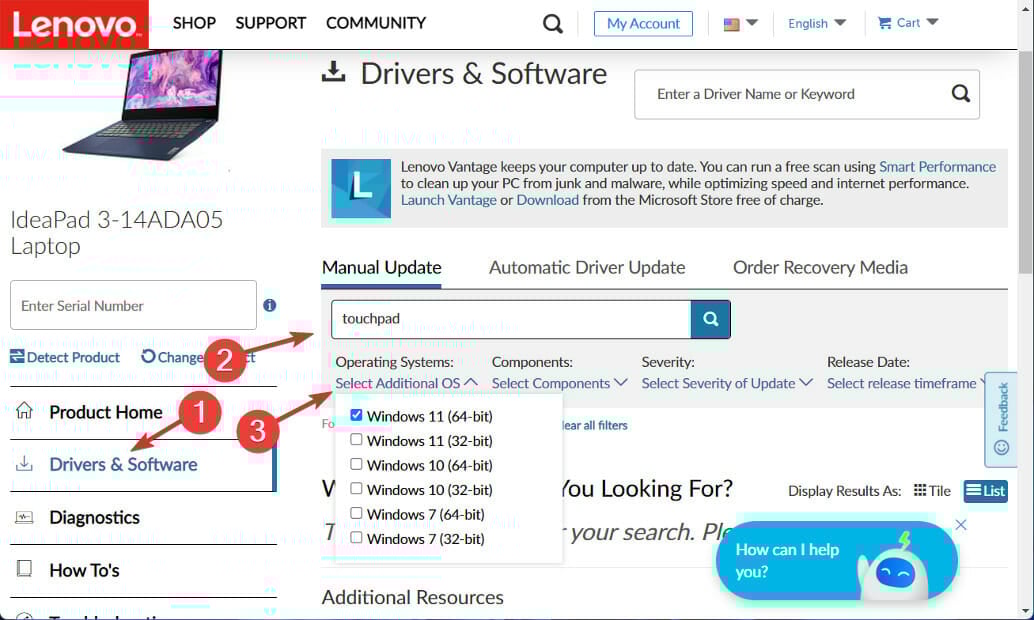Click the Product Home house icon
Screen dimensions: 1034x620
click(24, 410)
